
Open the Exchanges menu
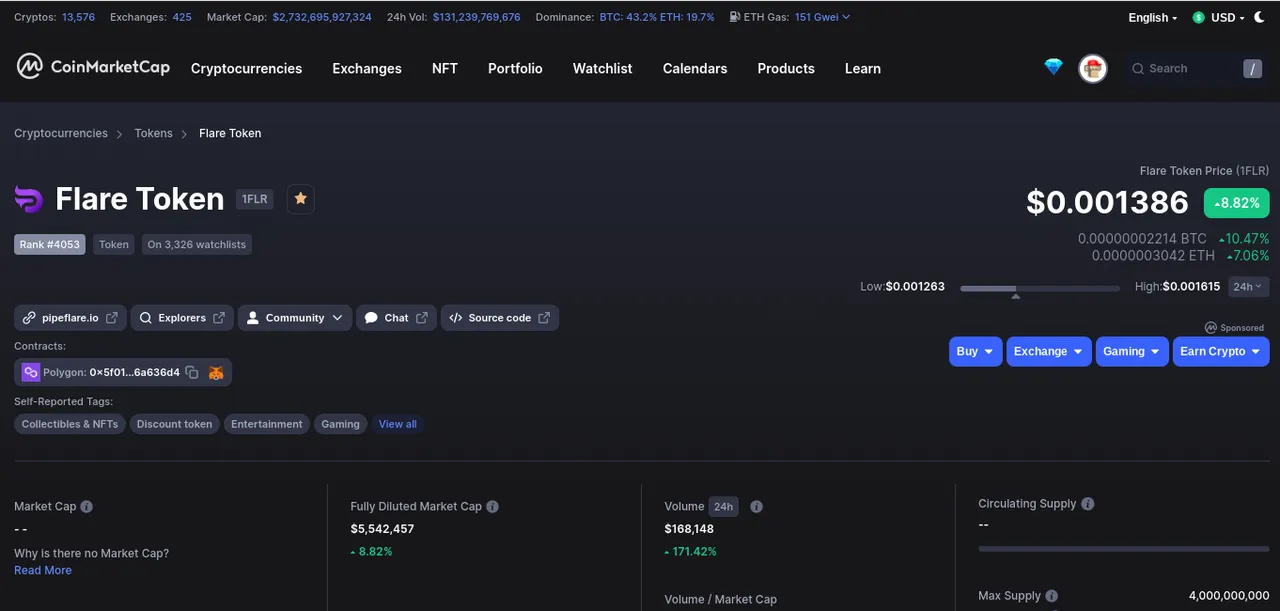pos(367,69)
